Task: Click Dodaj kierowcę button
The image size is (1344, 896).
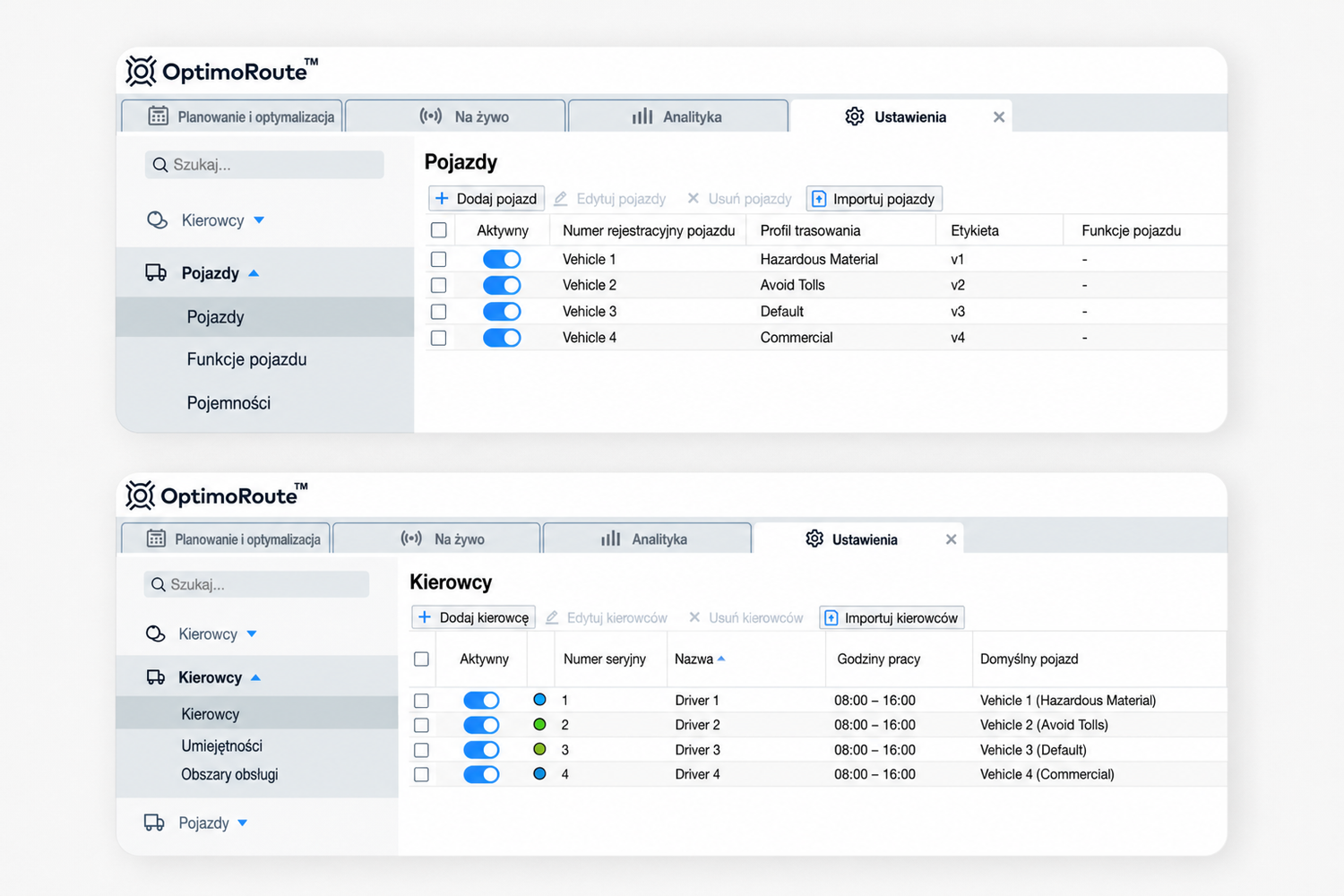Action: point(474,617)
